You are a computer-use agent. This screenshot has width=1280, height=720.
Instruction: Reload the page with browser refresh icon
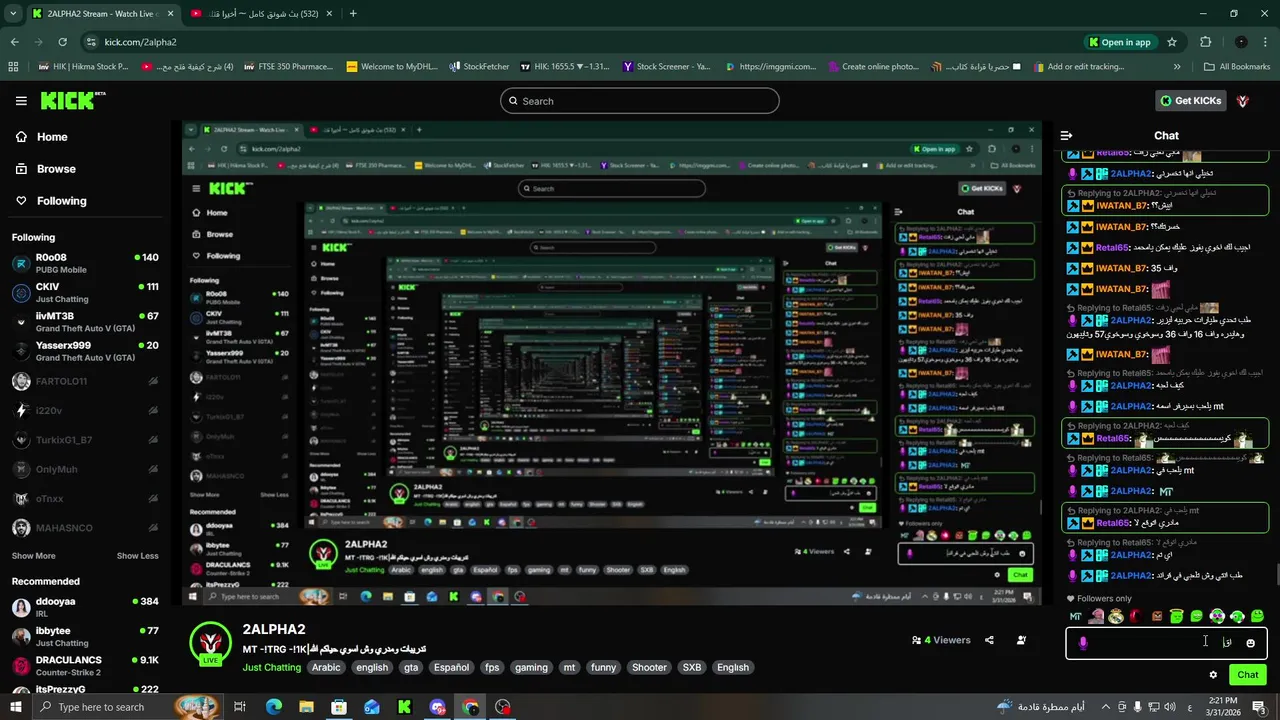tap(62, 42)
